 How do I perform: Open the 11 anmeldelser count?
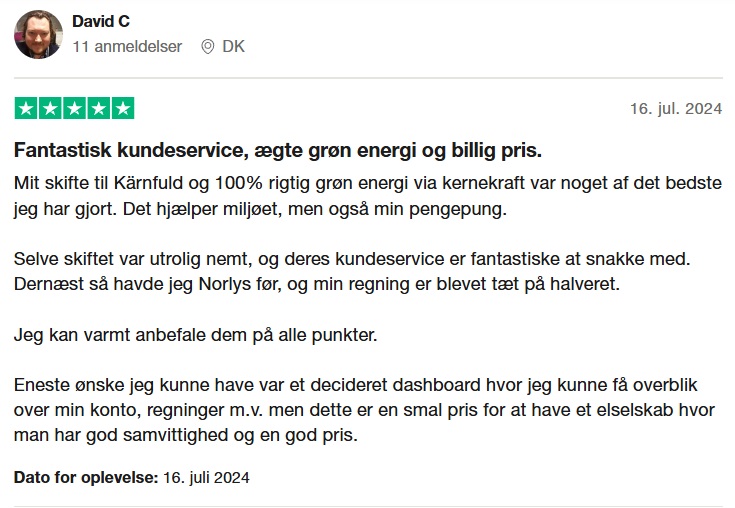127,46
